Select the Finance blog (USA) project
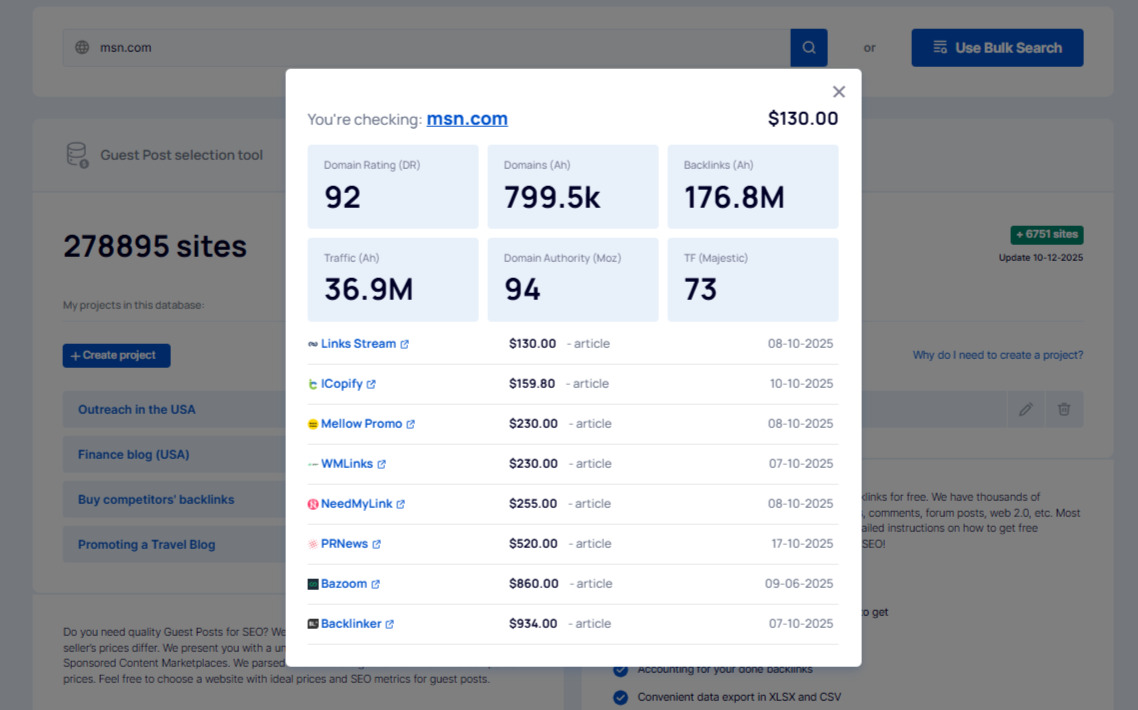Screen dimensions: 1138x710 coord(135,454)
